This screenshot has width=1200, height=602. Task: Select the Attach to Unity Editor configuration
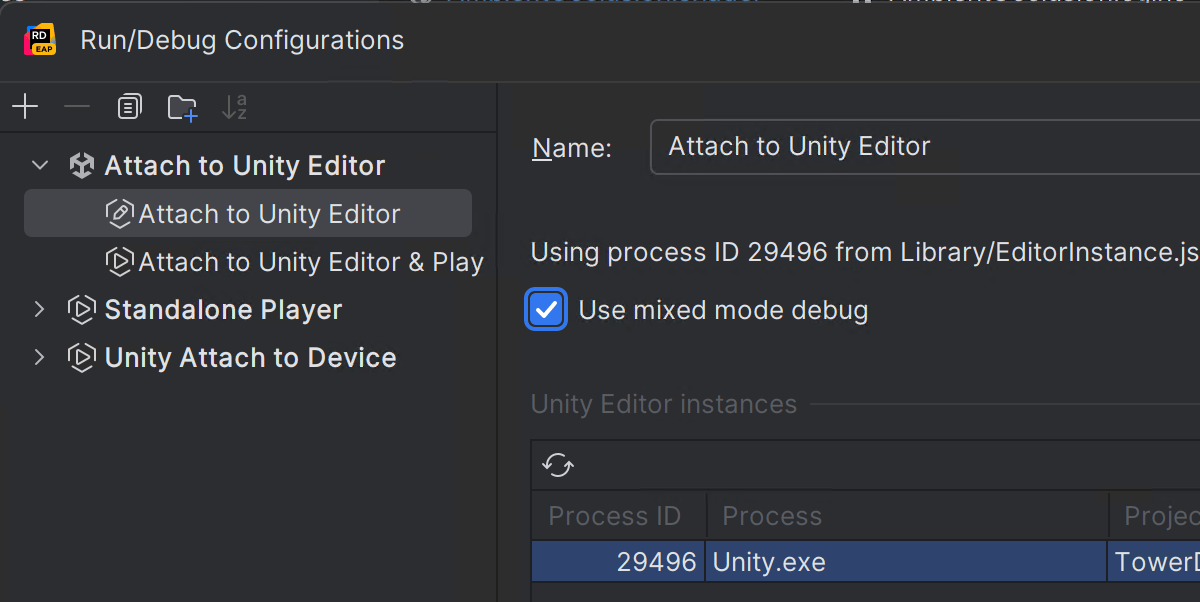point(269,214)
